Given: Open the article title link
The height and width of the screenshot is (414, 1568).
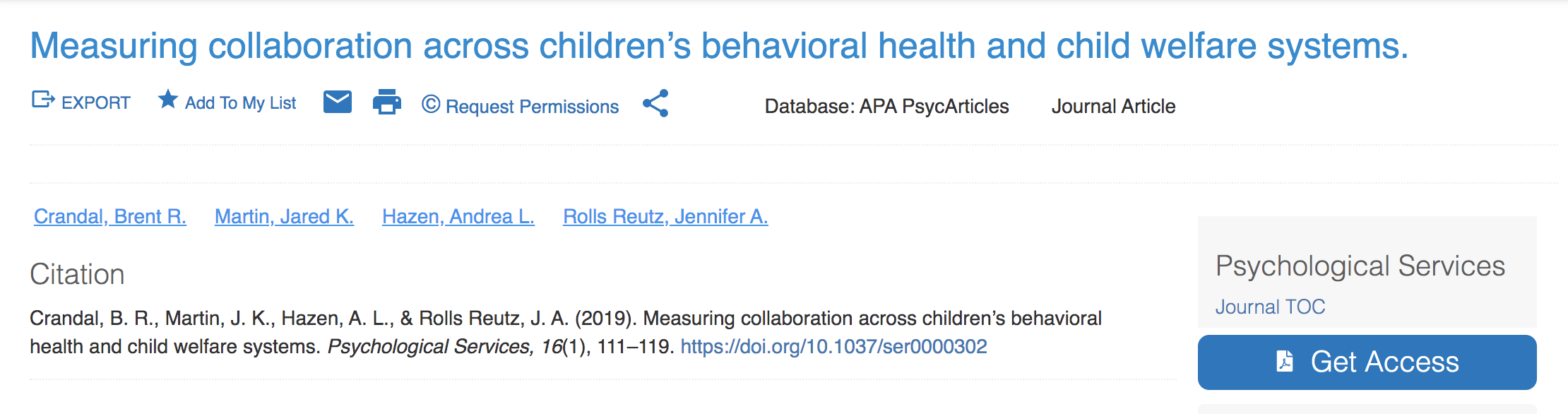Looking at the screenshot, I should click(x=719, y=46).
